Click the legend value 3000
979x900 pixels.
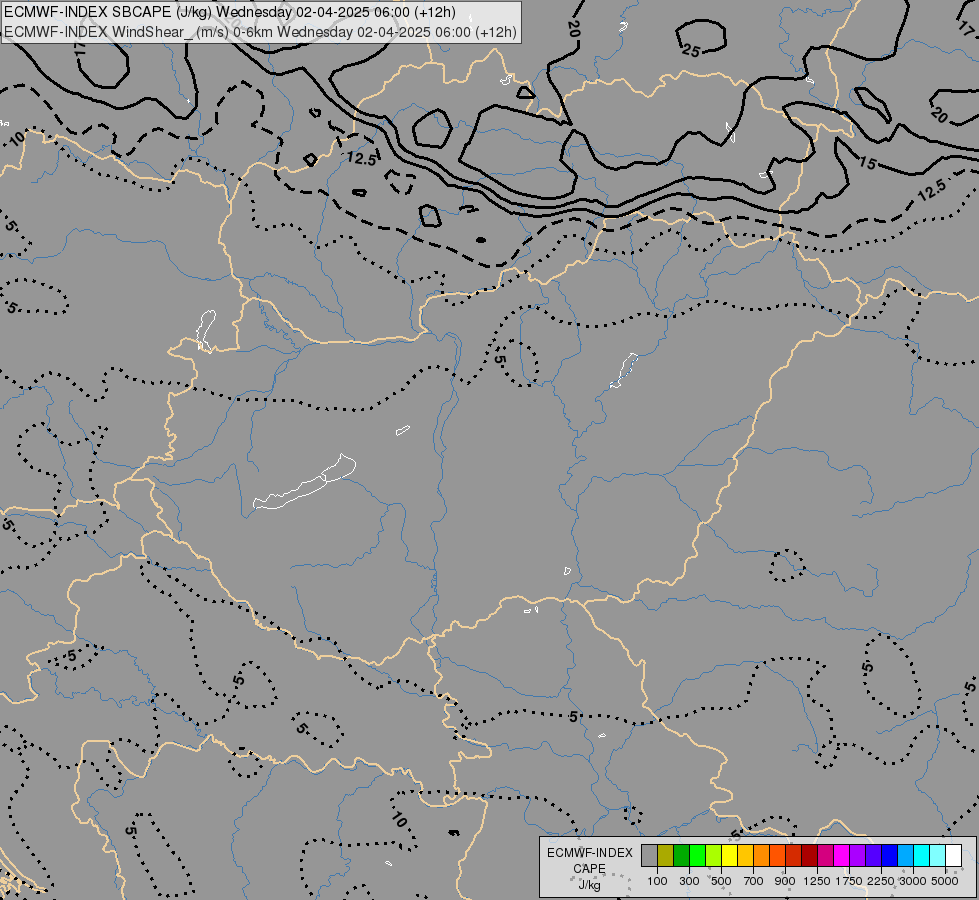click(x=913, y=881)
